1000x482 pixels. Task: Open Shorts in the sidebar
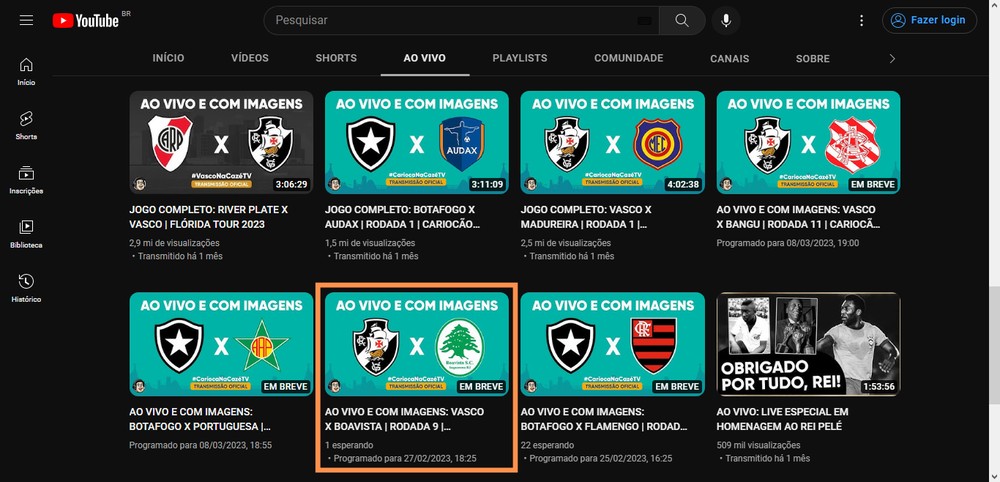[x=26, y=126]
